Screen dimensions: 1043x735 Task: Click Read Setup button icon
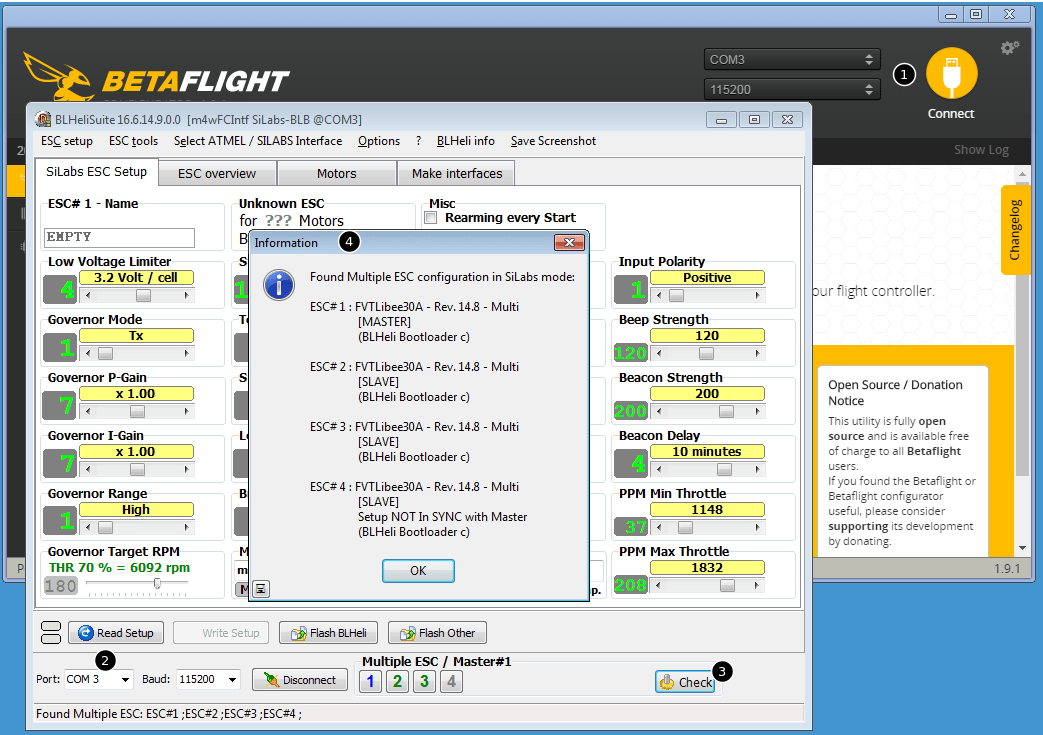tap(85, 633)
